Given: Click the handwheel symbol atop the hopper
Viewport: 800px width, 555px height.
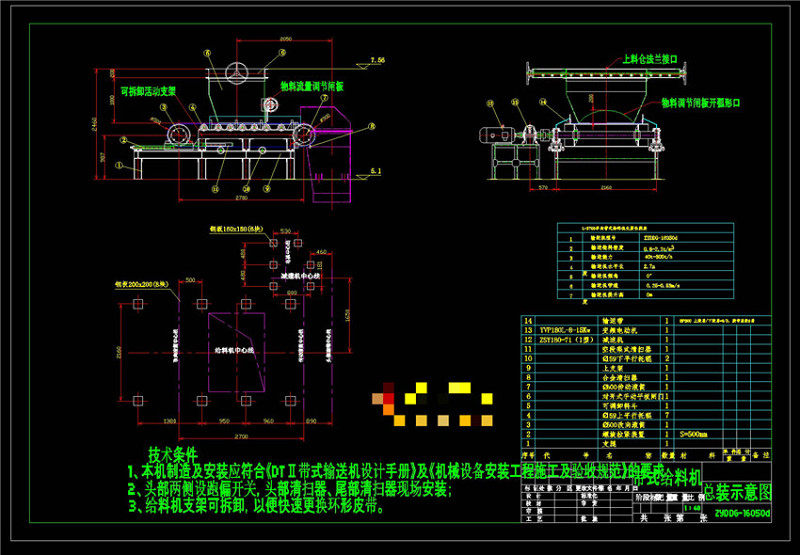Looking at the screenshot, I should coord(238,73).
